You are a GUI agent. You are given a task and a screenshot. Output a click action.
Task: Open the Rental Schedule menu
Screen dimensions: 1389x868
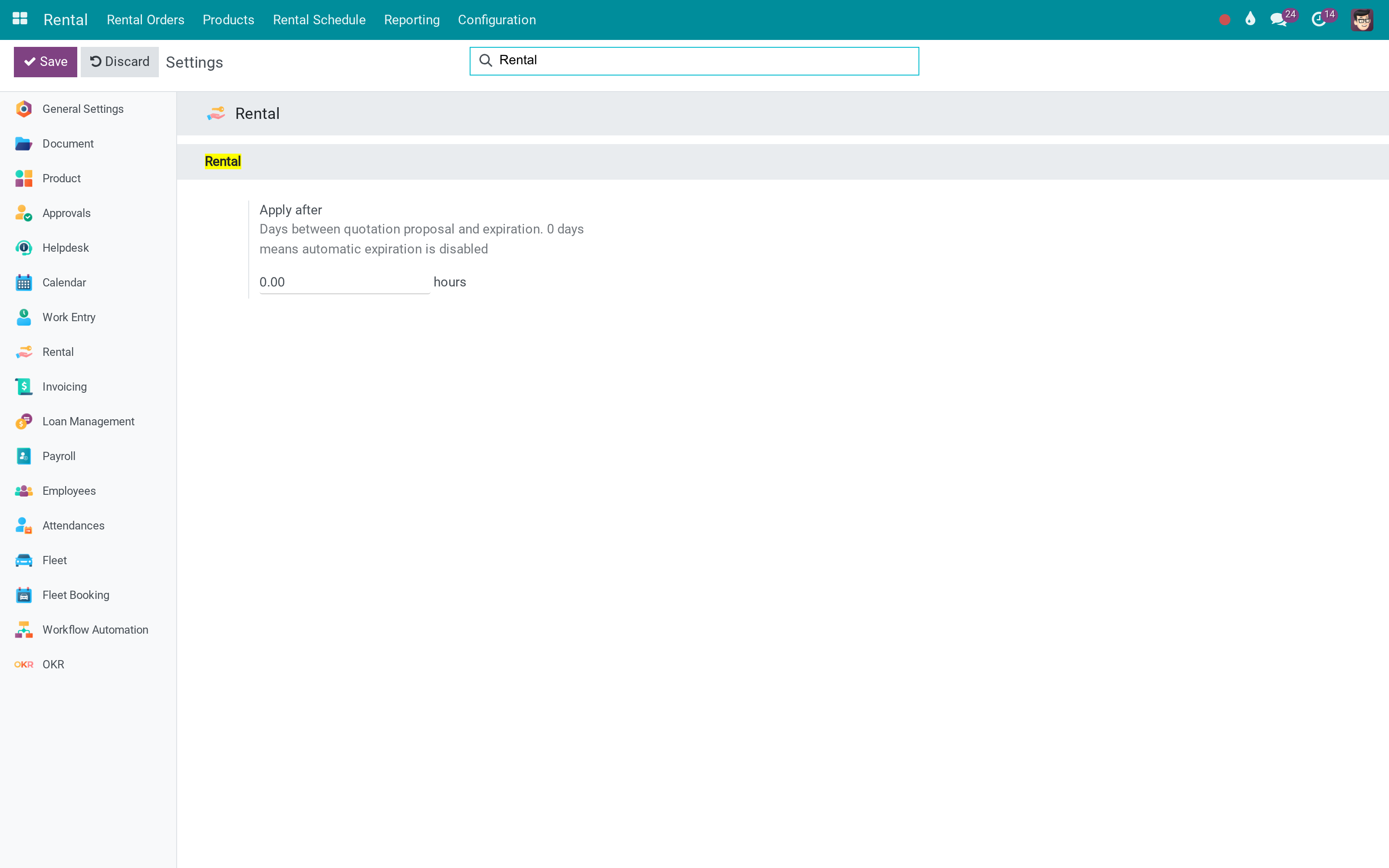tap(319, 20)
